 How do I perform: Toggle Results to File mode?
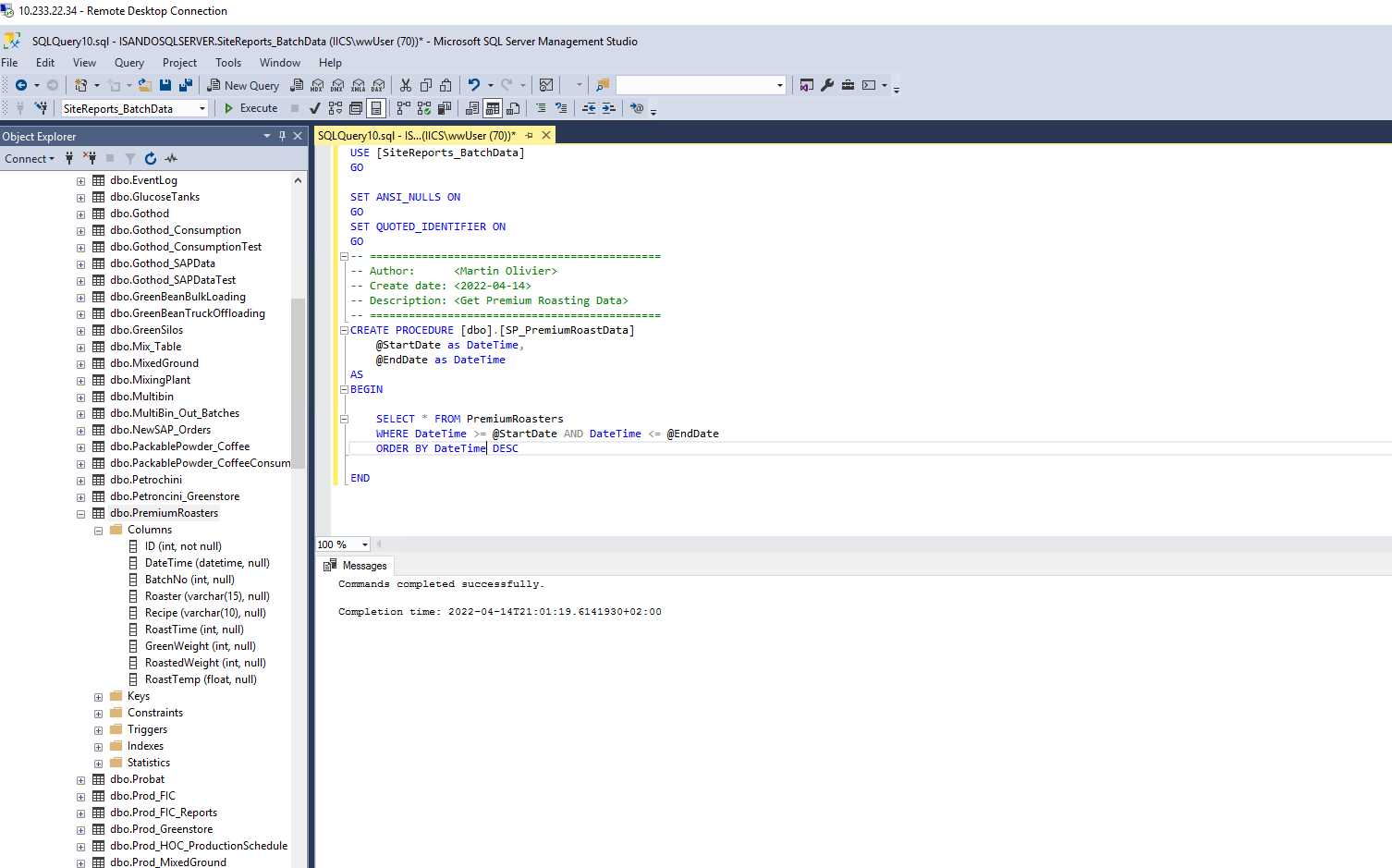tap(513, 108)
